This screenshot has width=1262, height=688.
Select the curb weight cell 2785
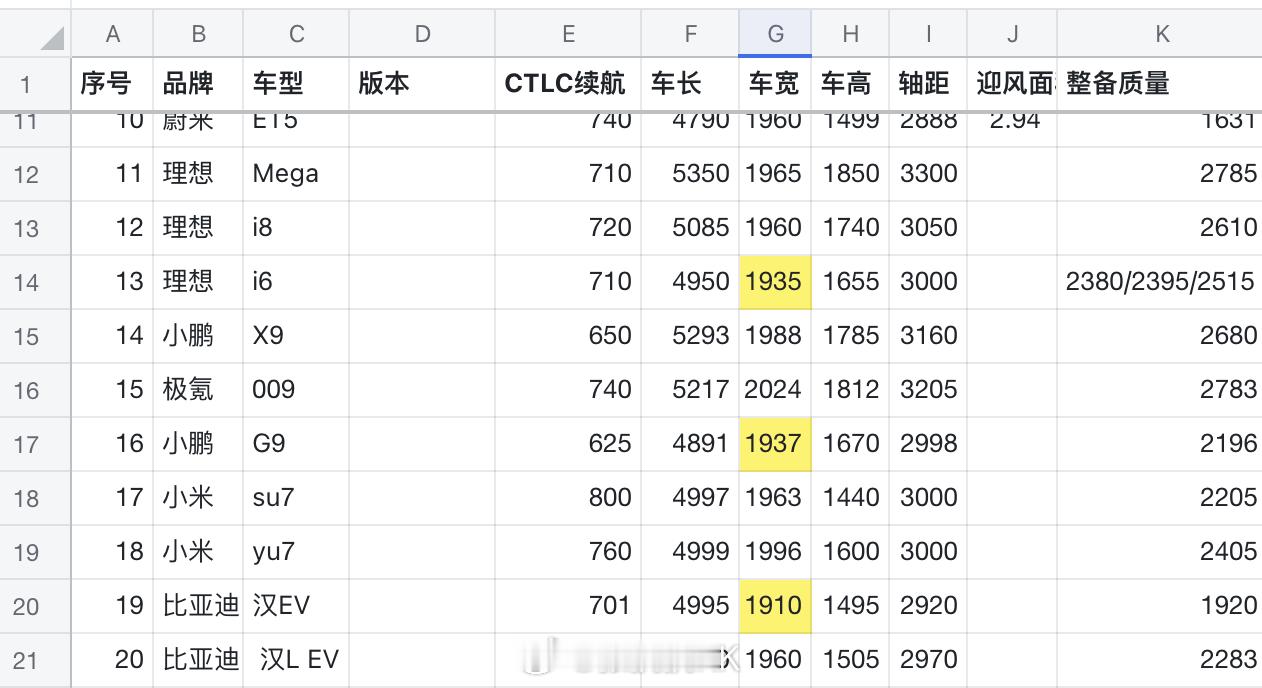[x=1160, y=174]
